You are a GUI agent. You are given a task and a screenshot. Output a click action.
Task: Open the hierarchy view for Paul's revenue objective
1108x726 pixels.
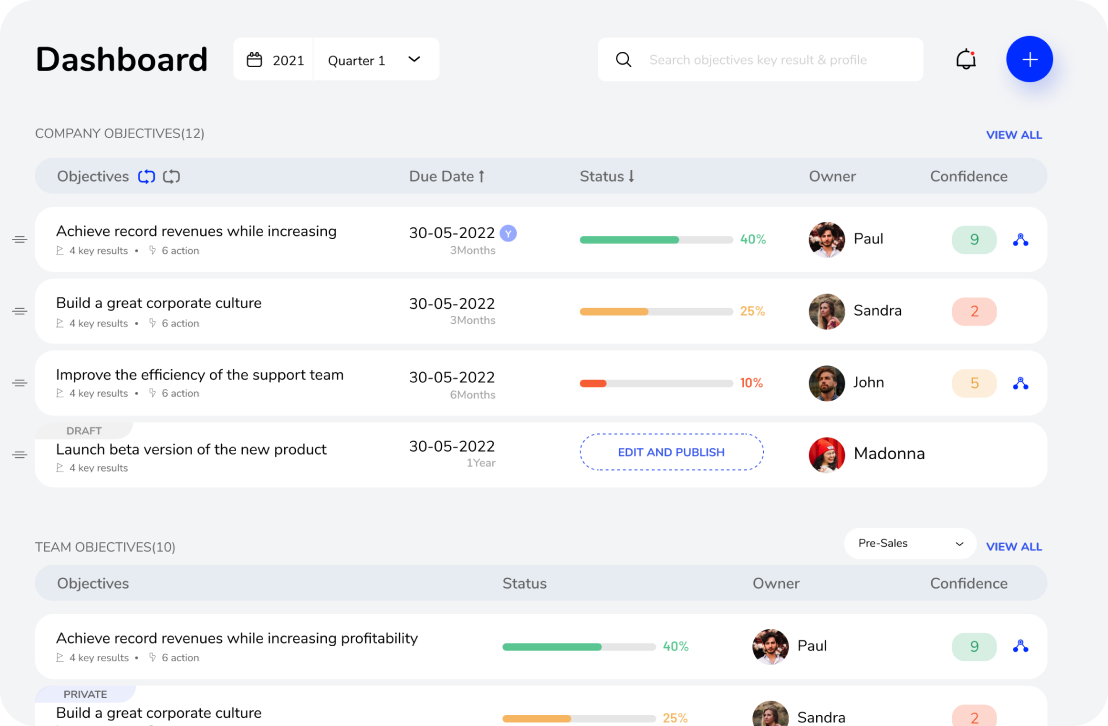pyautogui.click(x=1020, y=239)
